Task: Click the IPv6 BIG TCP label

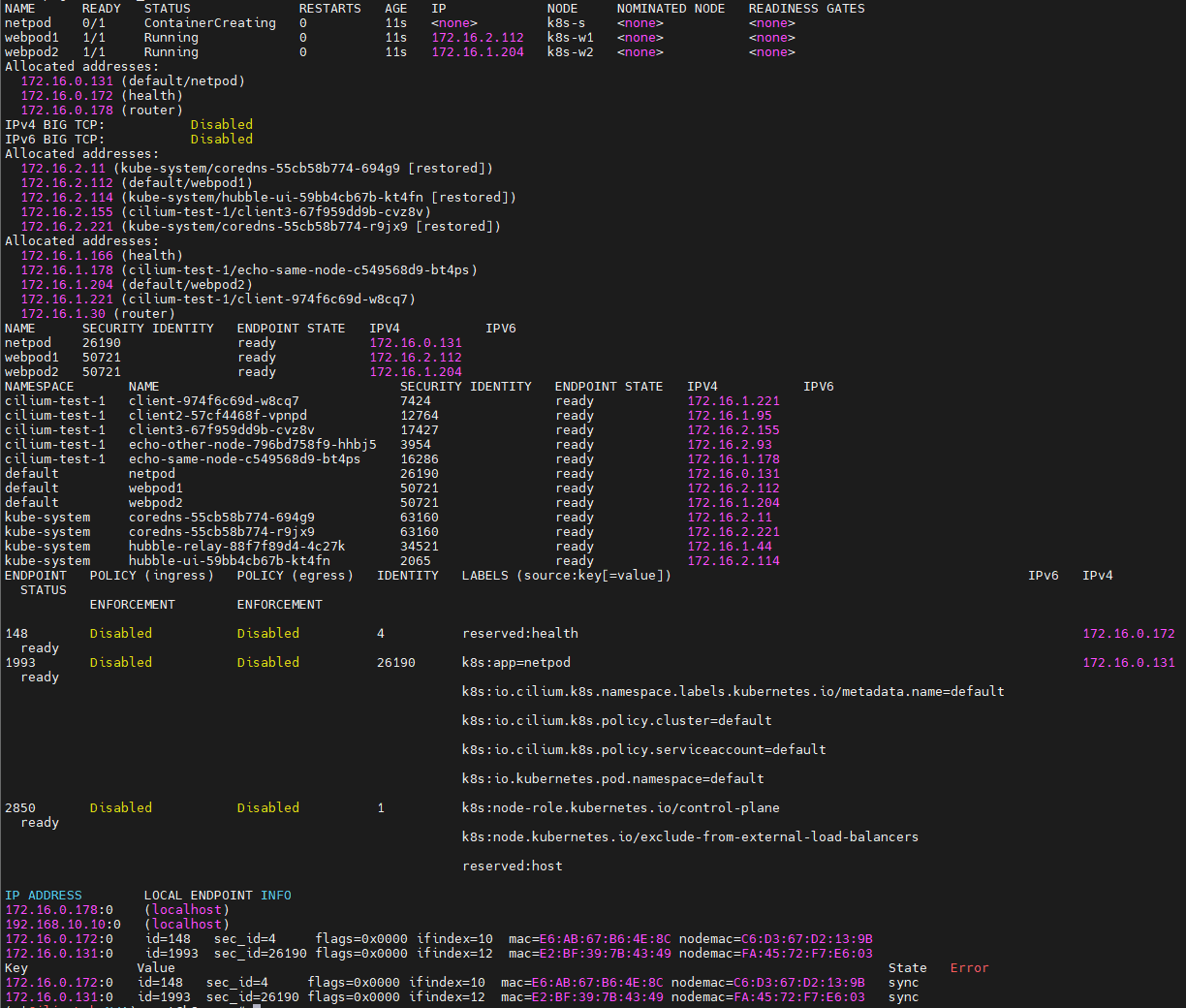Action: (54, 140)
